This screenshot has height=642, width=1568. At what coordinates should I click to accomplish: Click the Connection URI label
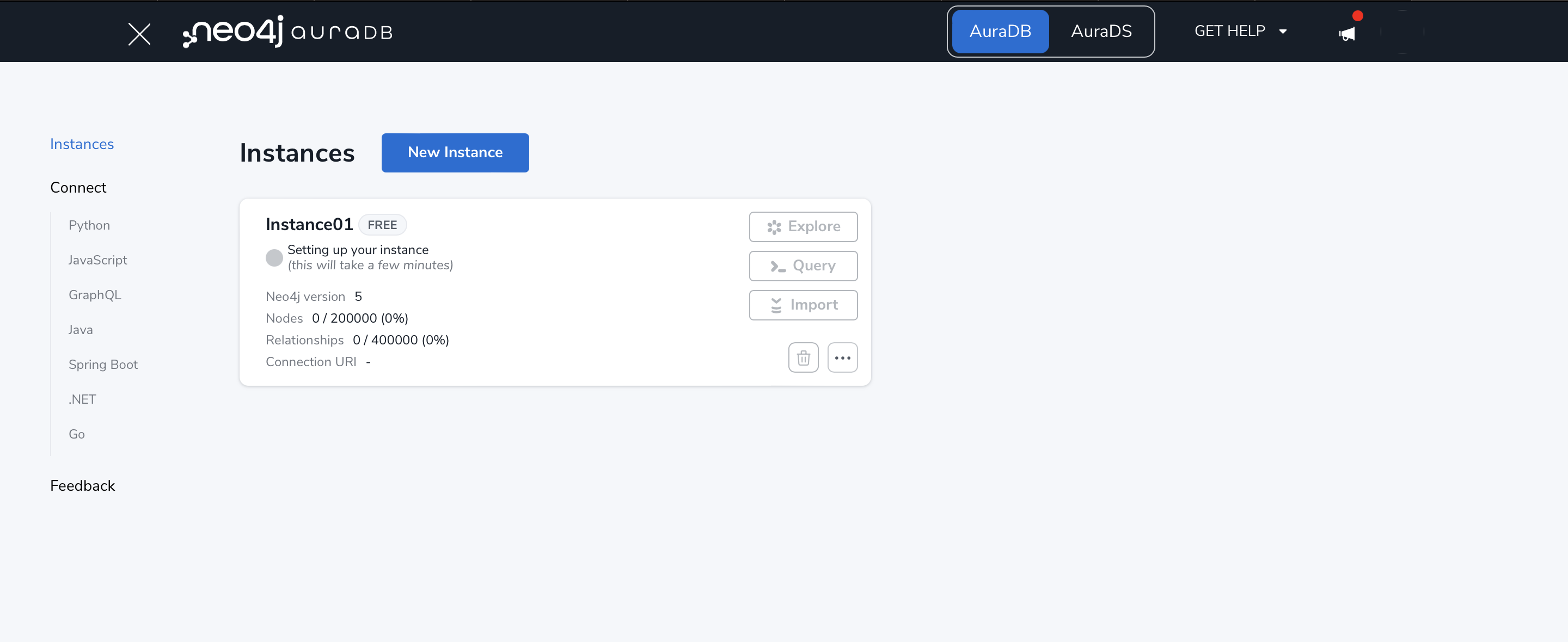pos(310,362)
